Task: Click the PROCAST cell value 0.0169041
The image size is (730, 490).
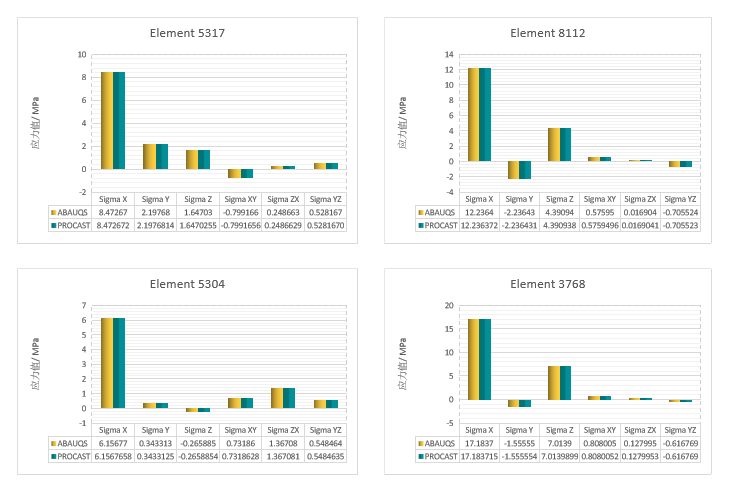Action: pyautogui.click(x=640, y=225)
